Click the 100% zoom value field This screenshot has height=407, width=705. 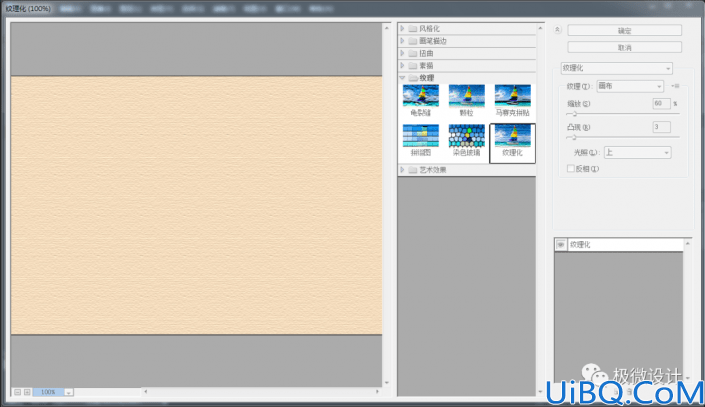pyautogui.click(x=49, y=392)
